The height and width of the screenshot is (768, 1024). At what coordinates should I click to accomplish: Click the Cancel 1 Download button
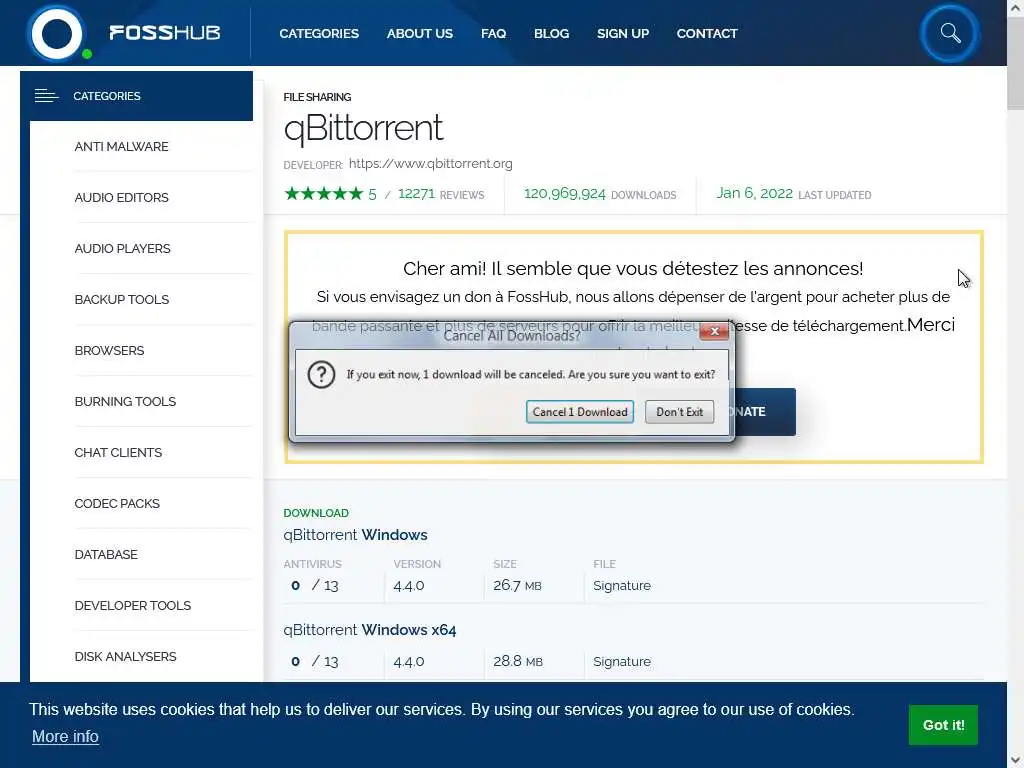point(580,412)
